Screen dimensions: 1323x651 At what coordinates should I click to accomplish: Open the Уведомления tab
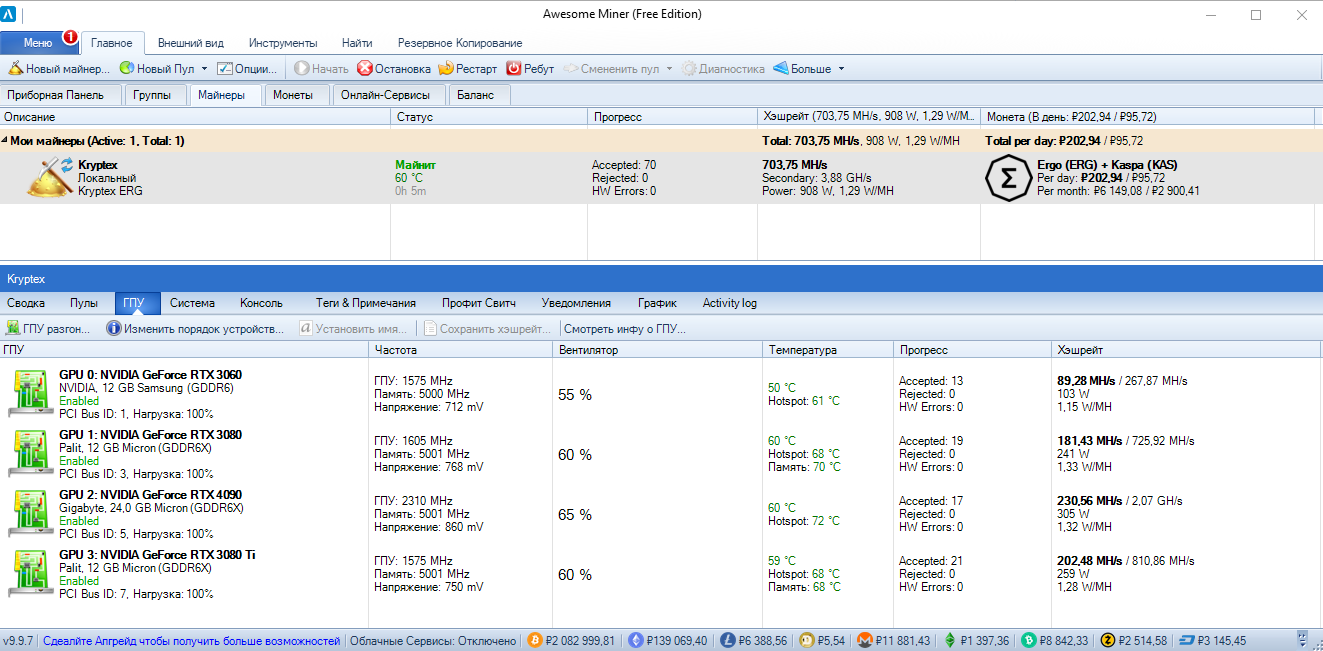[576, 303]
